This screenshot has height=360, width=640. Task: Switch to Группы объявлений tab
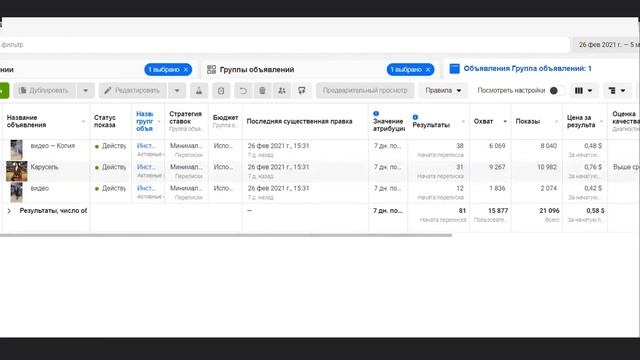257,70
